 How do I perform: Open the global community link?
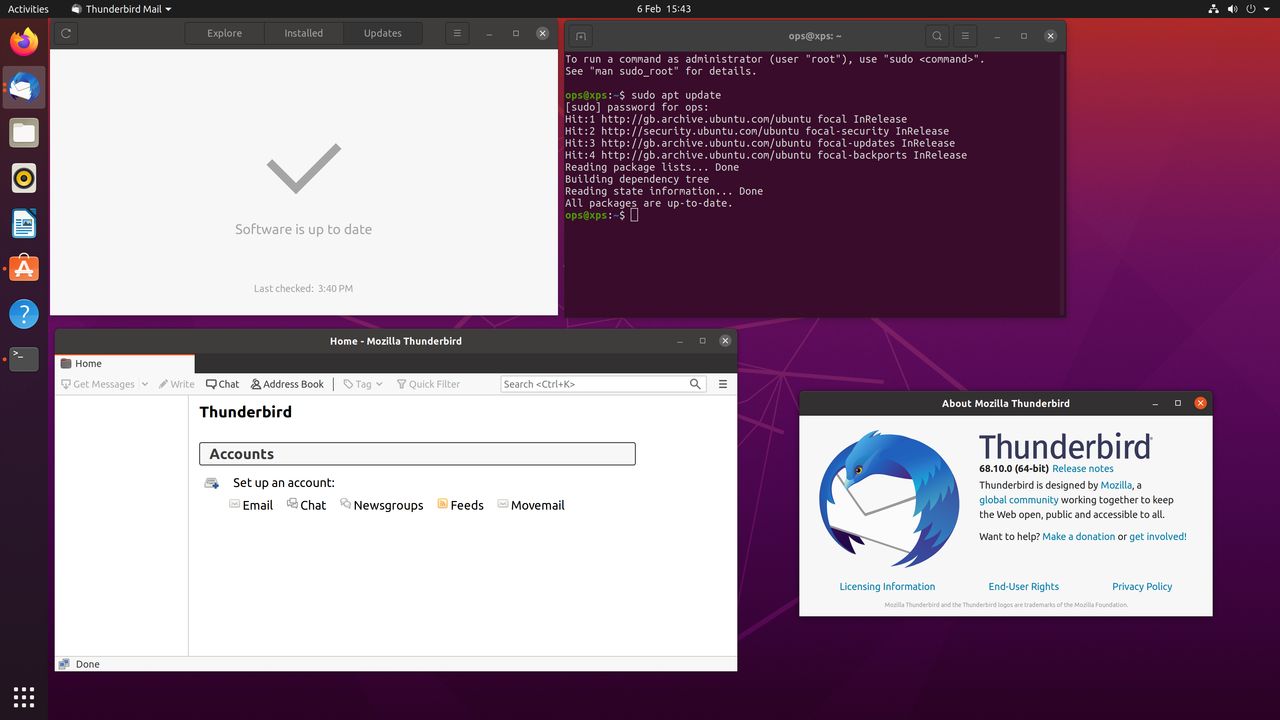tap(1018, 500)
